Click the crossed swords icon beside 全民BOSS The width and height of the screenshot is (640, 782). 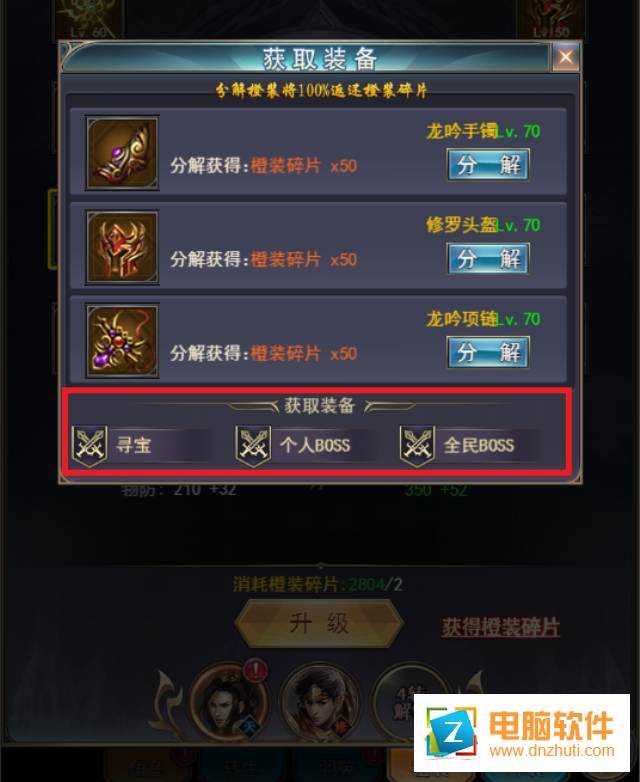click(x=418, y=445)
